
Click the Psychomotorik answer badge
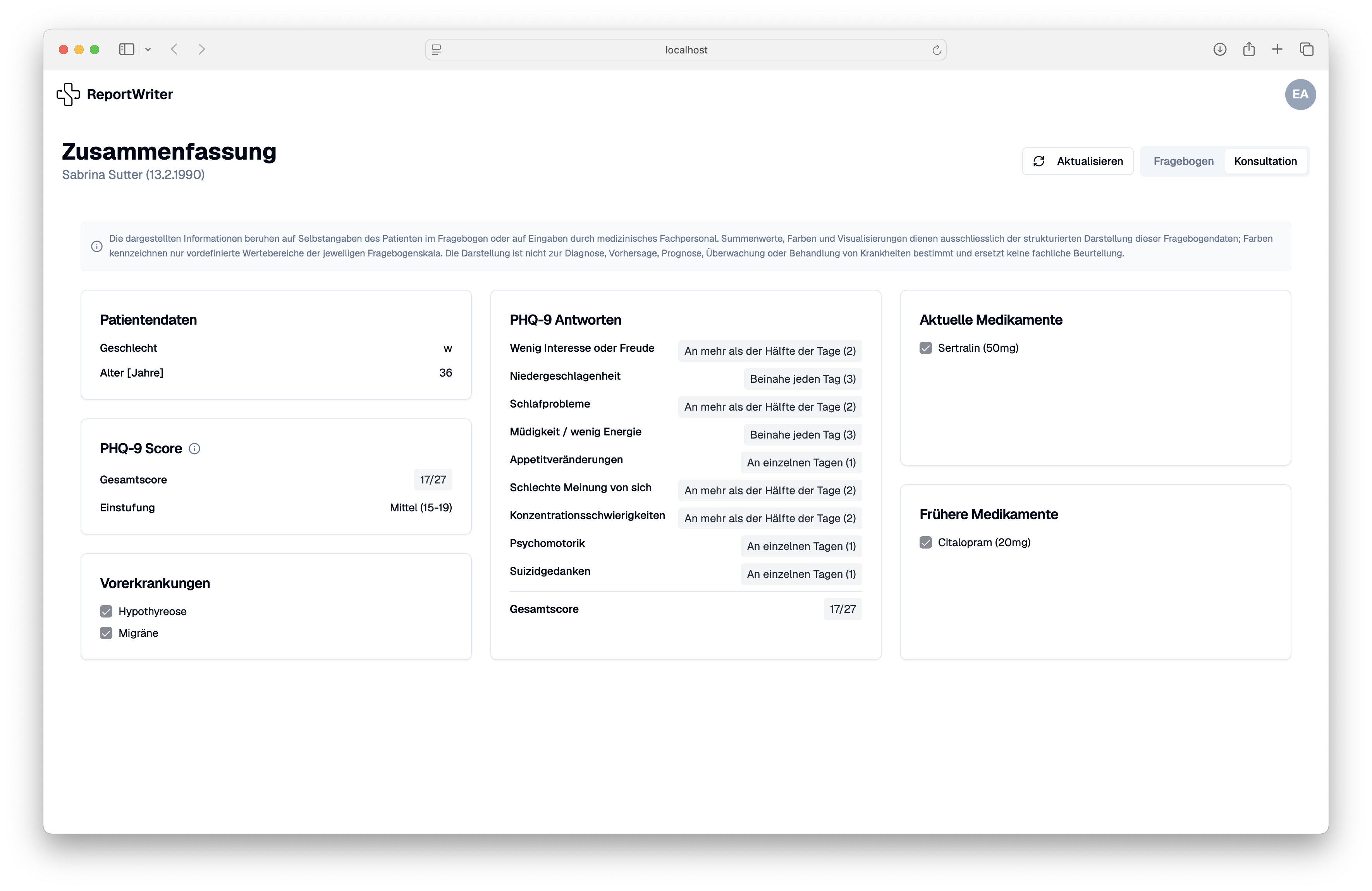pyautogui.click(x=801, y=546)
